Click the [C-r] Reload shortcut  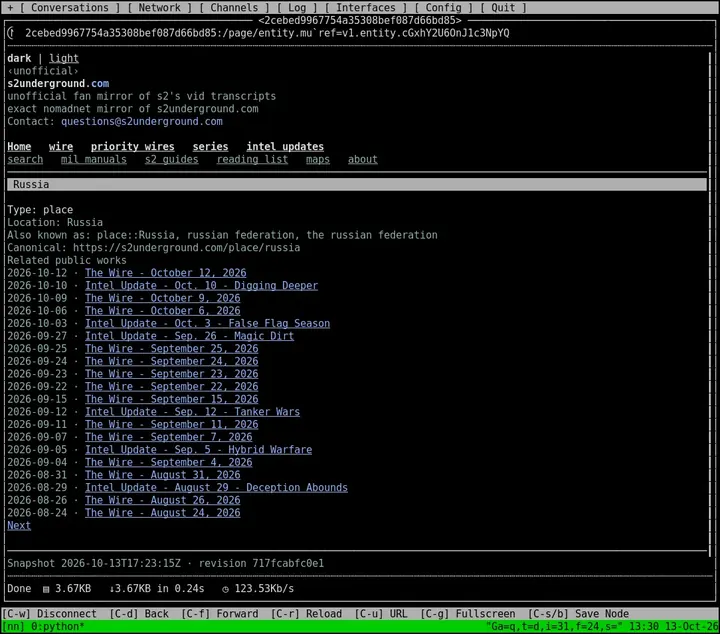pyautogui.click(x=306, y=614)
